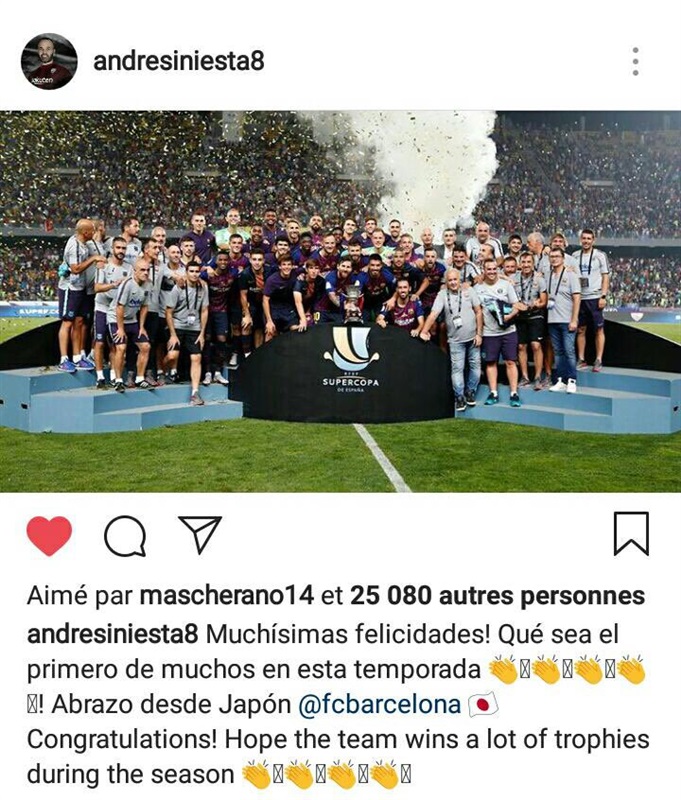Unlike the post with the red heart
Screen dimensions: 681x800
[49, 535]
